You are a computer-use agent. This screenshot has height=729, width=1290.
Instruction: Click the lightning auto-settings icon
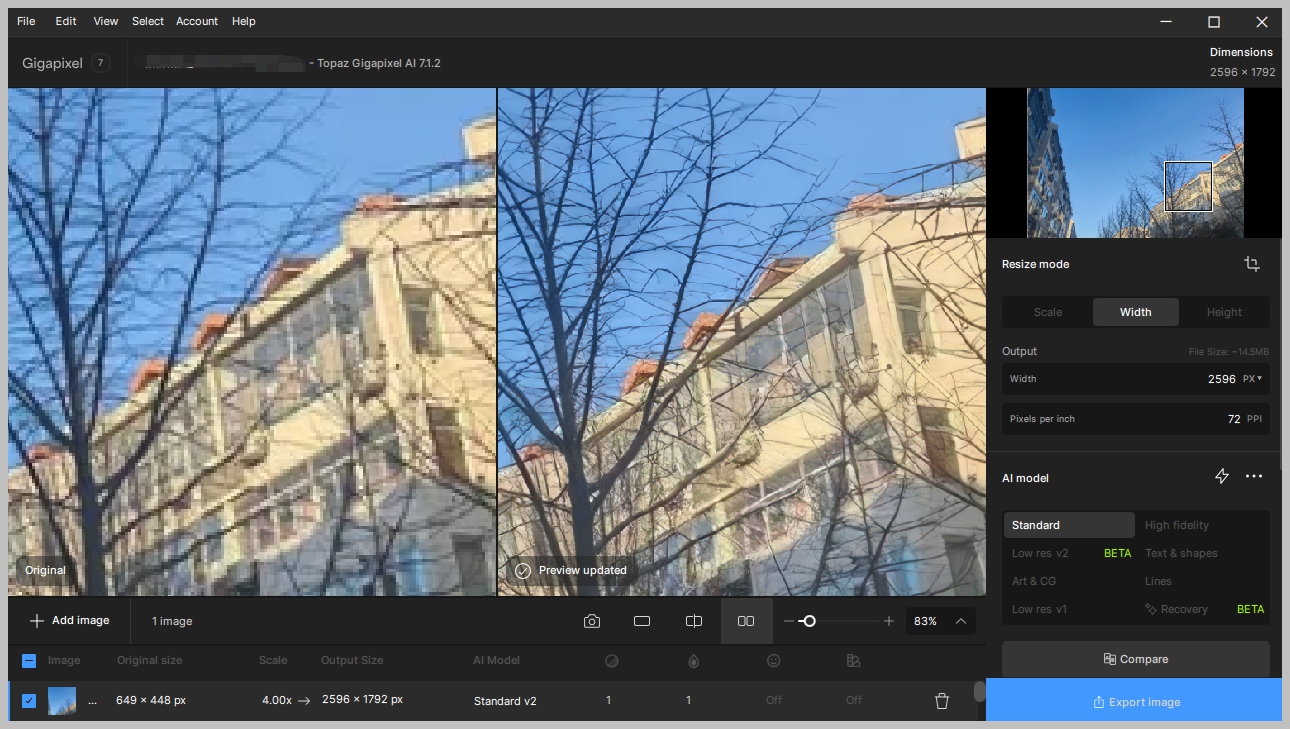coord(1221,476)
